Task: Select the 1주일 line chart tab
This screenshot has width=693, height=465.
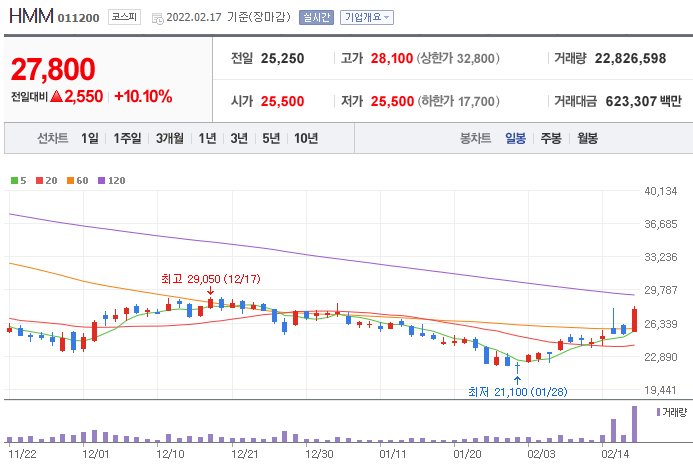Action: pyautogui.click(x=127, y=138)
